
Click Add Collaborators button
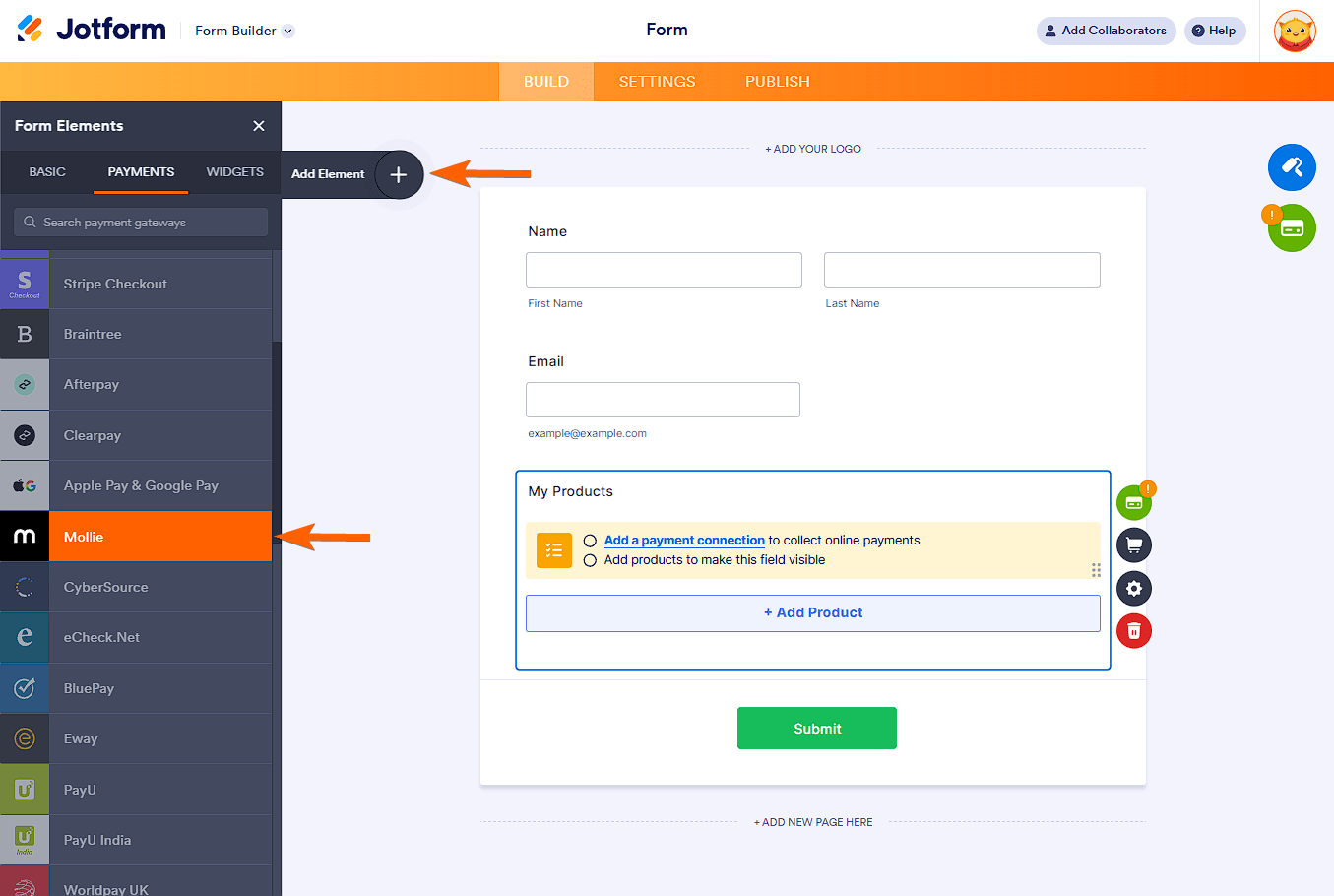(x=1107, y=31)
